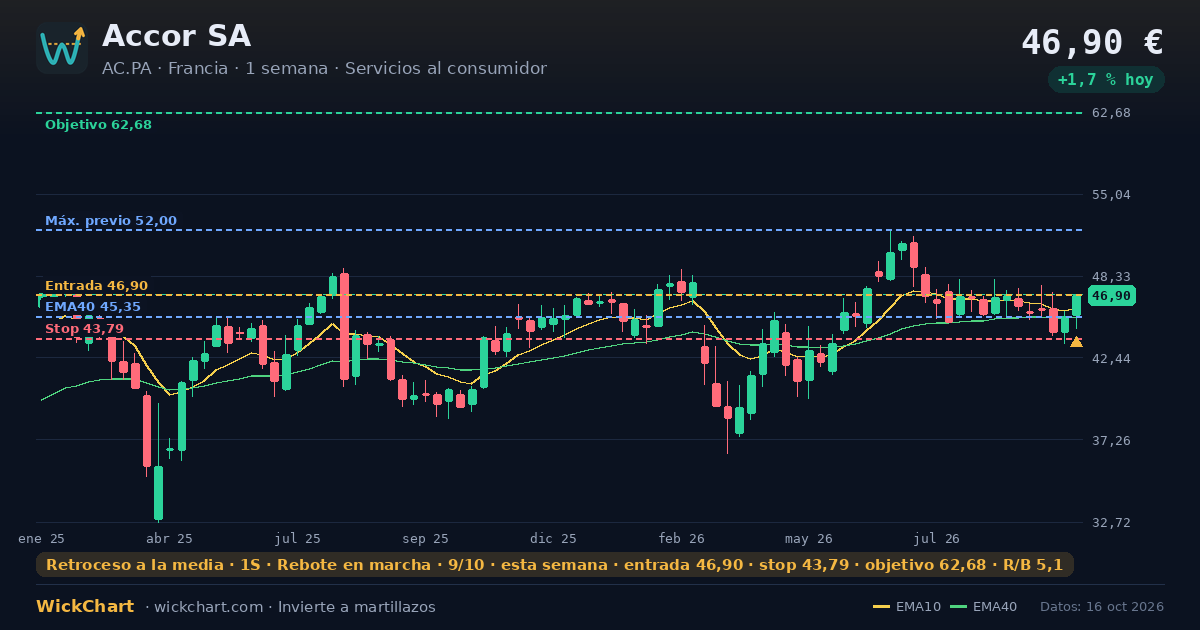Click the sep 25 date axis label
This screenshot has width=1200, height=630.
(426, 538)
